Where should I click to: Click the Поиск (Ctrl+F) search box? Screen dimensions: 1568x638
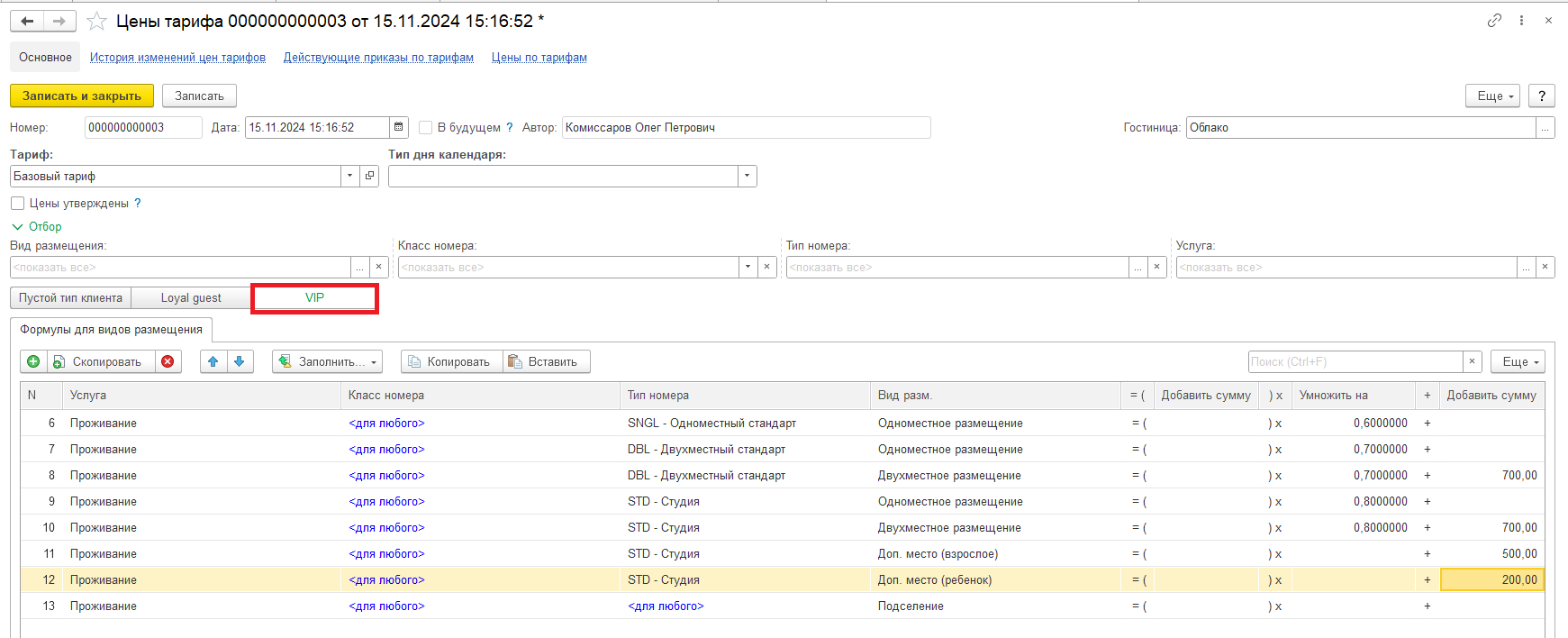coord(1355,361)
